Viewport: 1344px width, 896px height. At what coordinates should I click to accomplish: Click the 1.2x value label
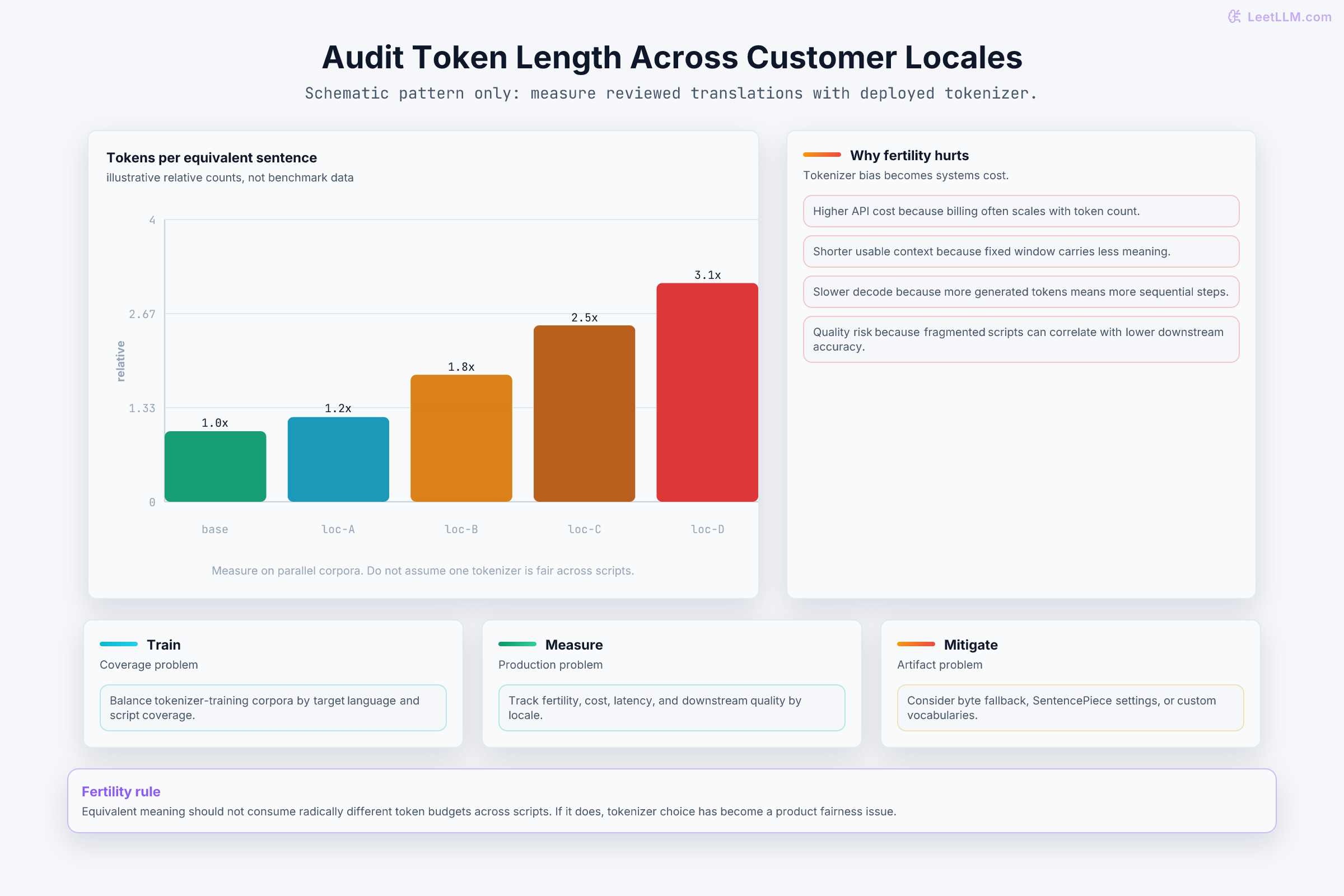coord(338,408)
